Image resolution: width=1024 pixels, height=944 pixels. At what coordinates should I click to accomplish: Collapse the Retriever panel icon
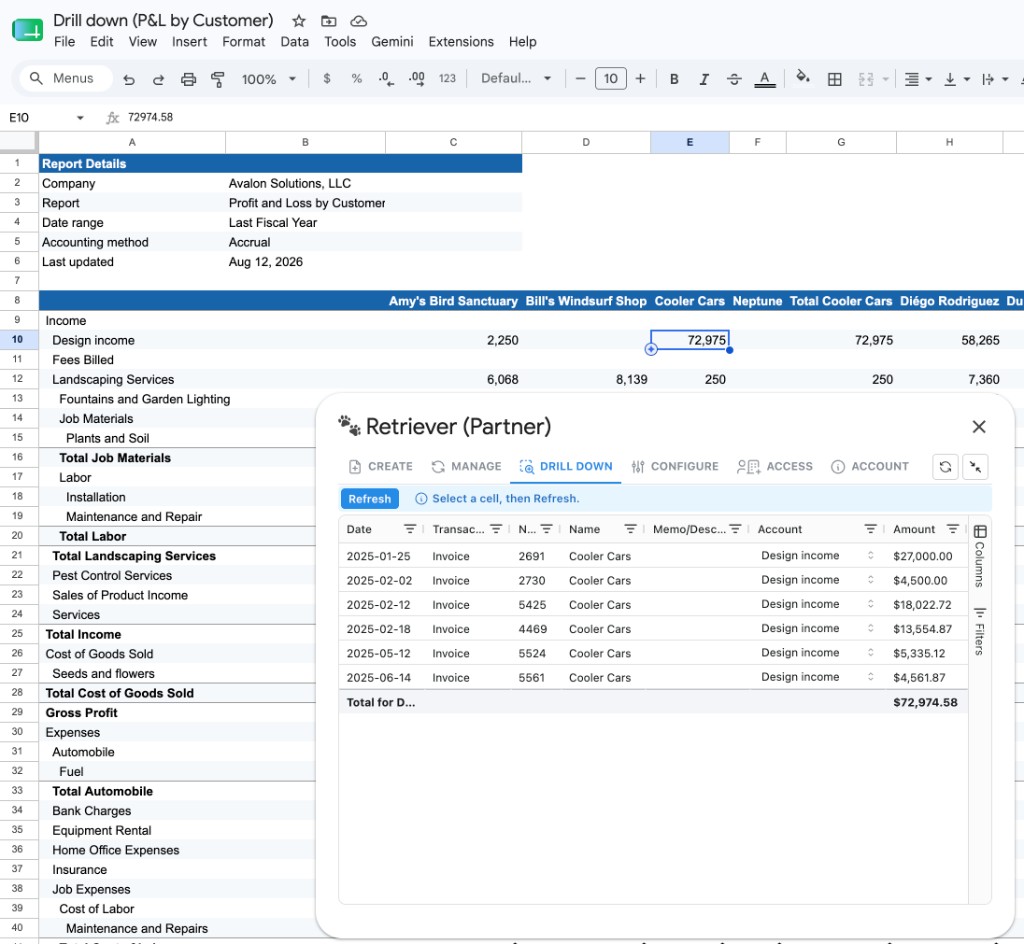(x=975, y=466)
